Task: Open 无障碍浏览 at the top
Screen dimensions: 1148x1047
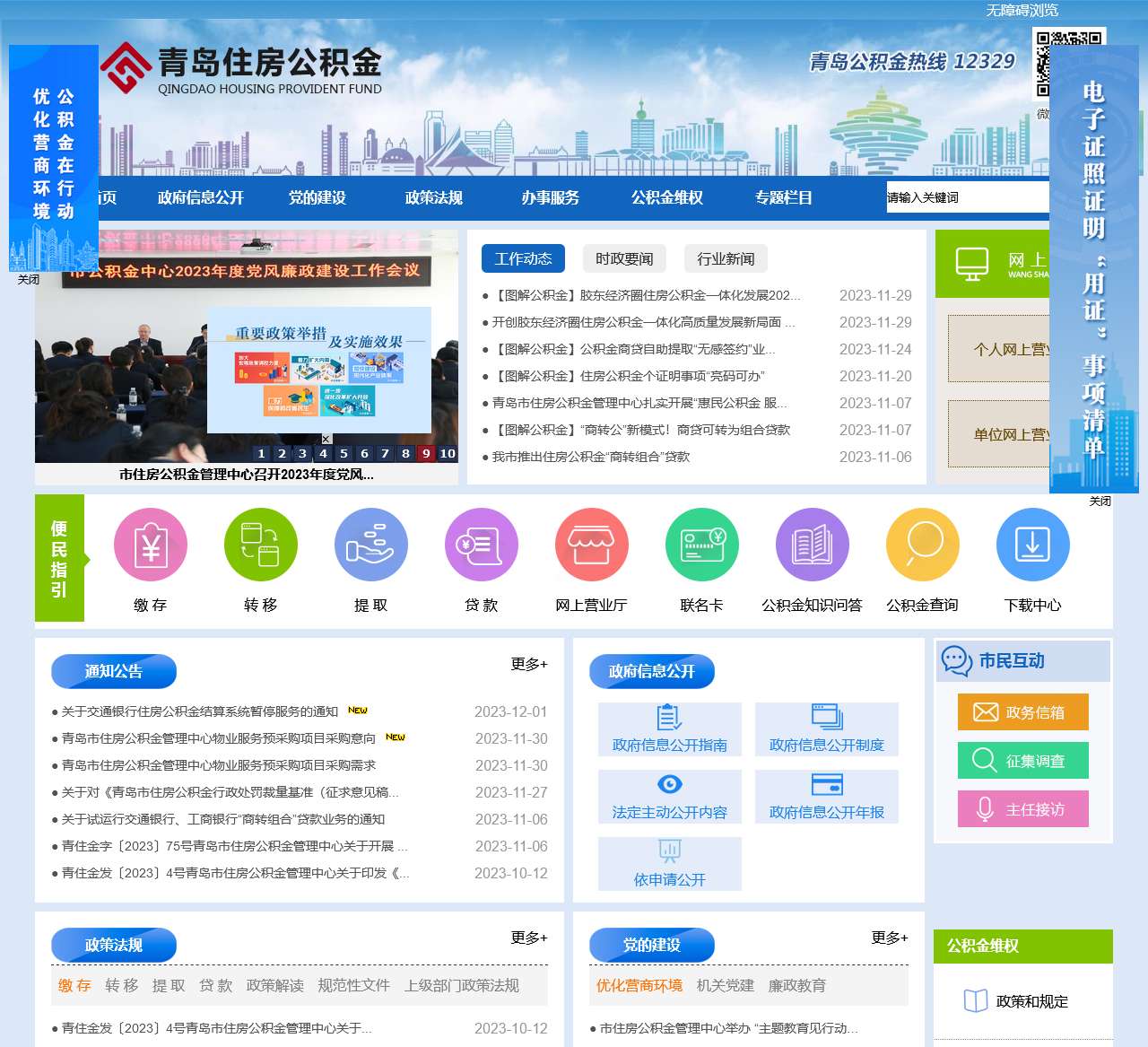Action: pyautogui.click(x=1022, y=11)
